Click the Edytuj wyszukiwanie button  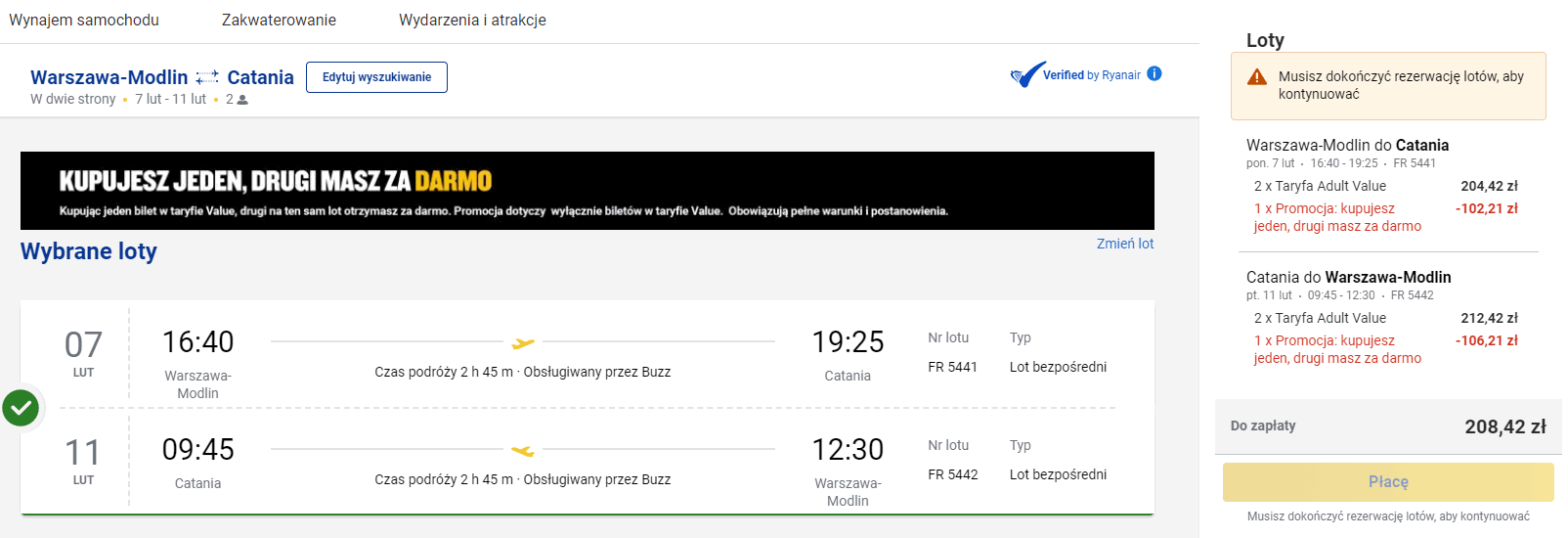pyautogui.click(x=376, y=77)
